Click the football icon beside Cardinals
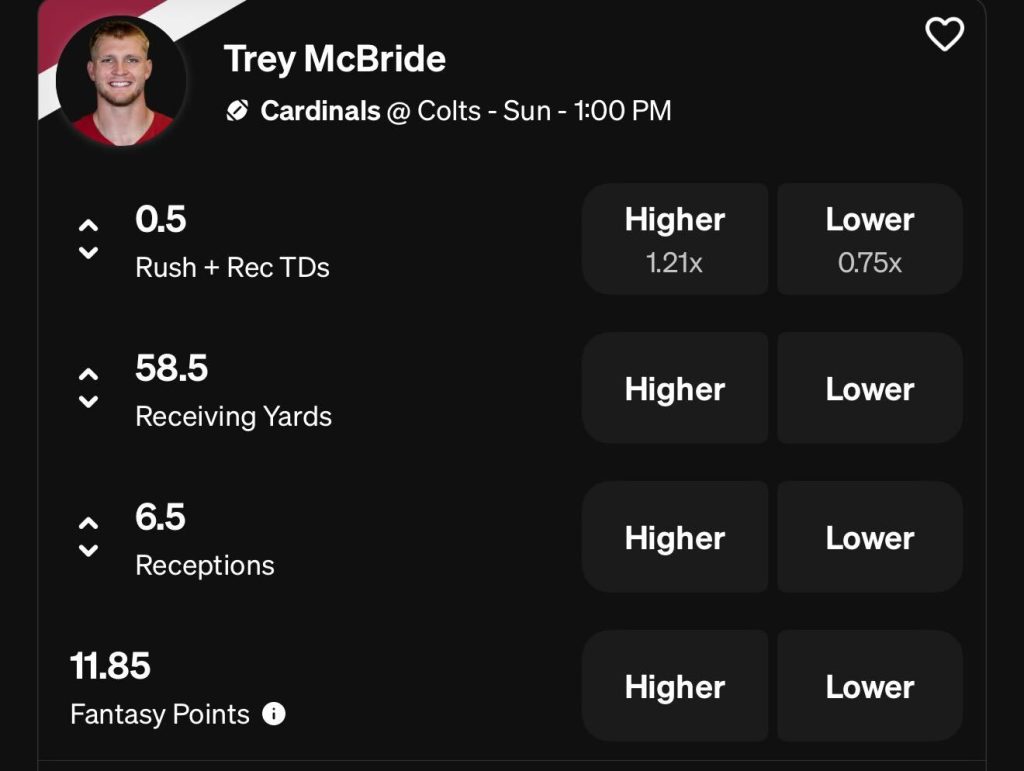 click(x=237, y=111)
